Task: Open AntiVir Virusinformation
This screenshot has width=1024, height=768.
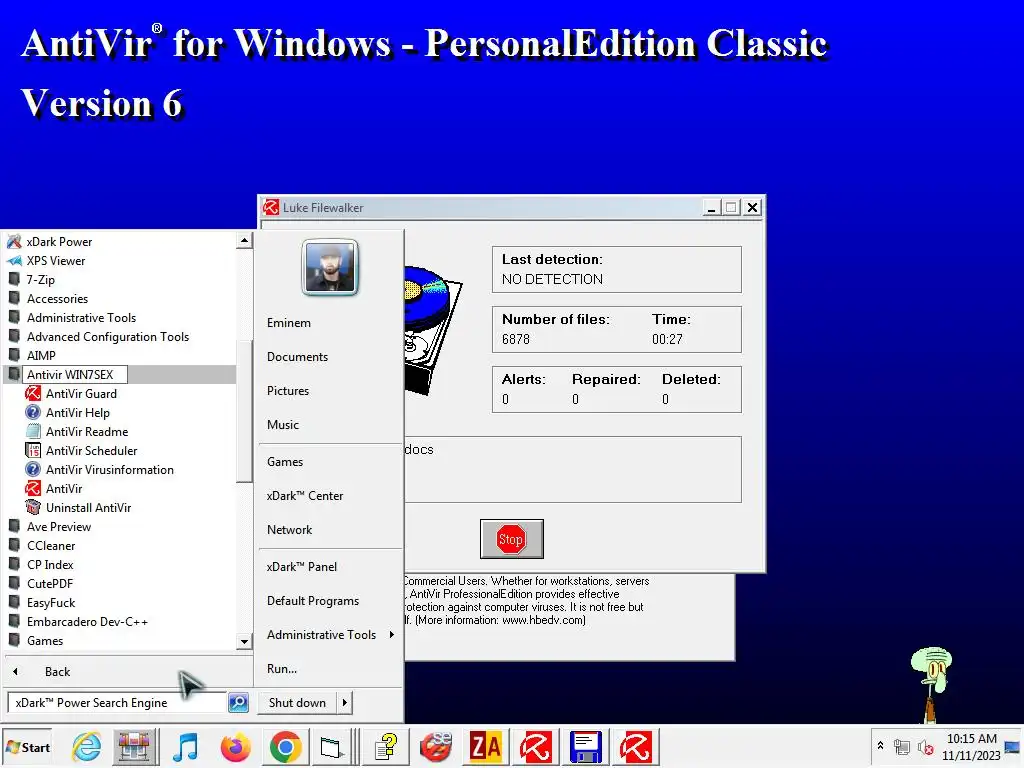Action: (x=109, y=470)
